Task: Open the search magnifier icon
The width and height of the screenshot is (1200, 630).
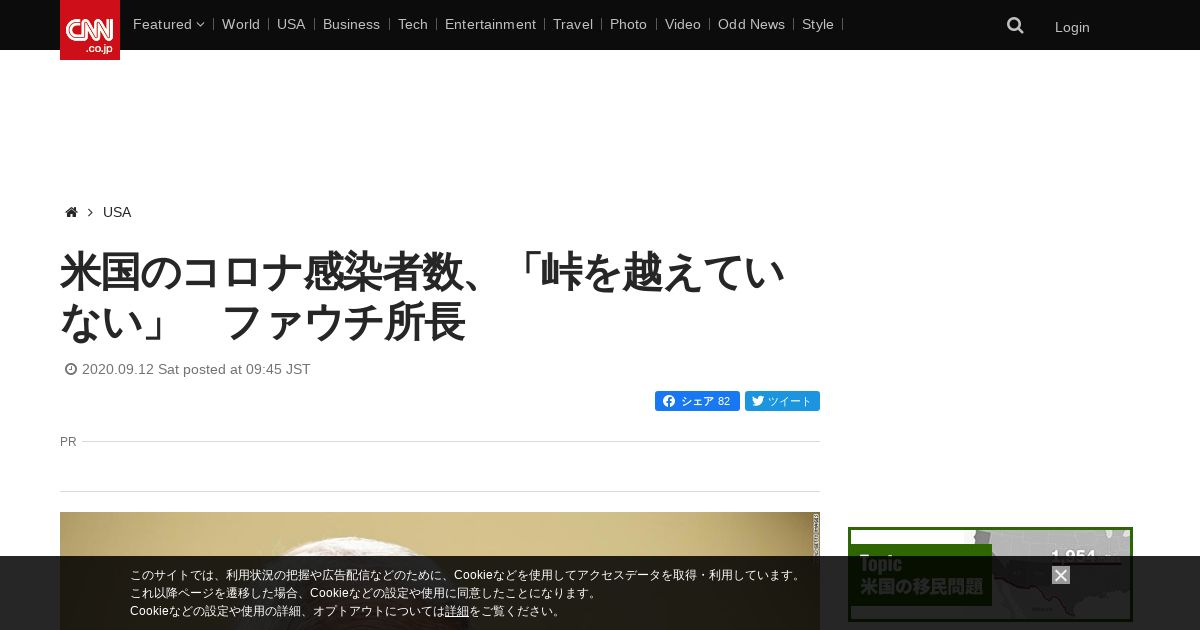Action: click(x=1015, y=26)
